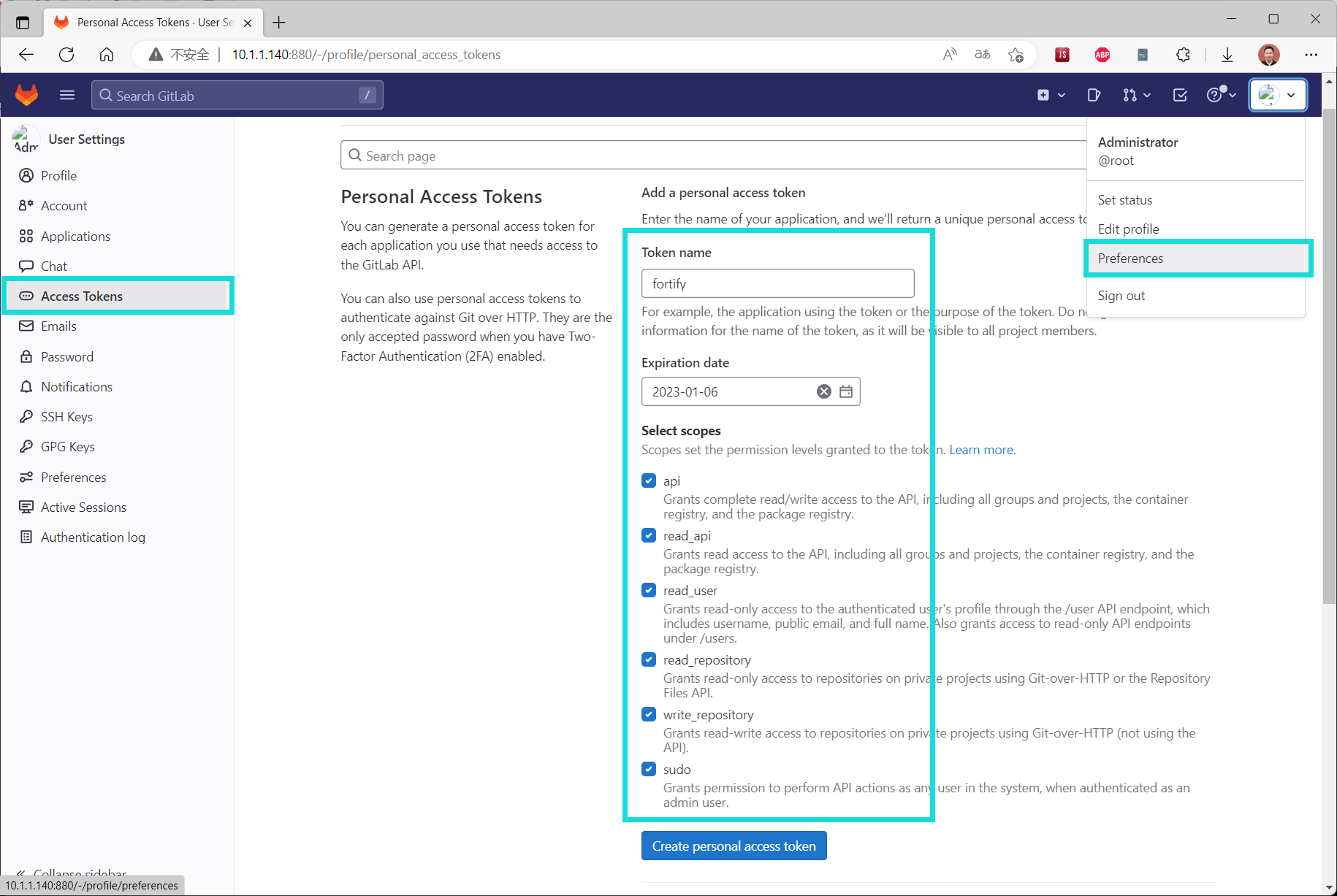Screen dimensions: 1337x896
Task: Open Authentication log in sidebar
Action: 117,537
